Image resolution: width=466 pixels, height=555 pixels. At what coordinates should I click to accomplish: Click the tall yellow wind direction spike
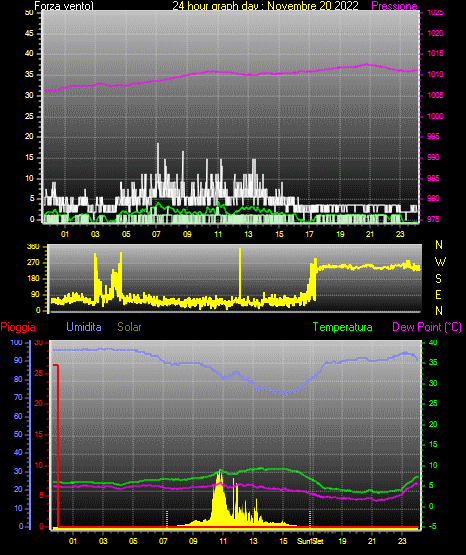tap(240, 274)
